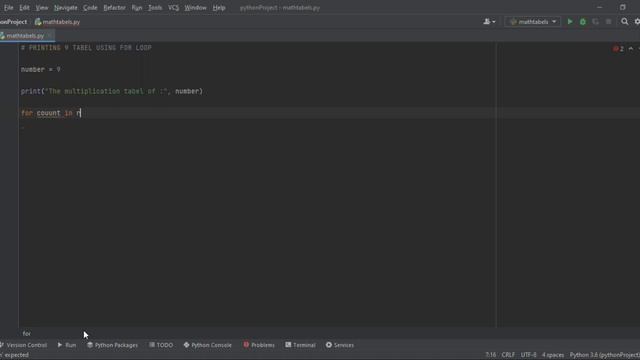Viewport: 640px width, 360px height.
Task: Go to previous highlighted error arrow
Action: [631, 49]
